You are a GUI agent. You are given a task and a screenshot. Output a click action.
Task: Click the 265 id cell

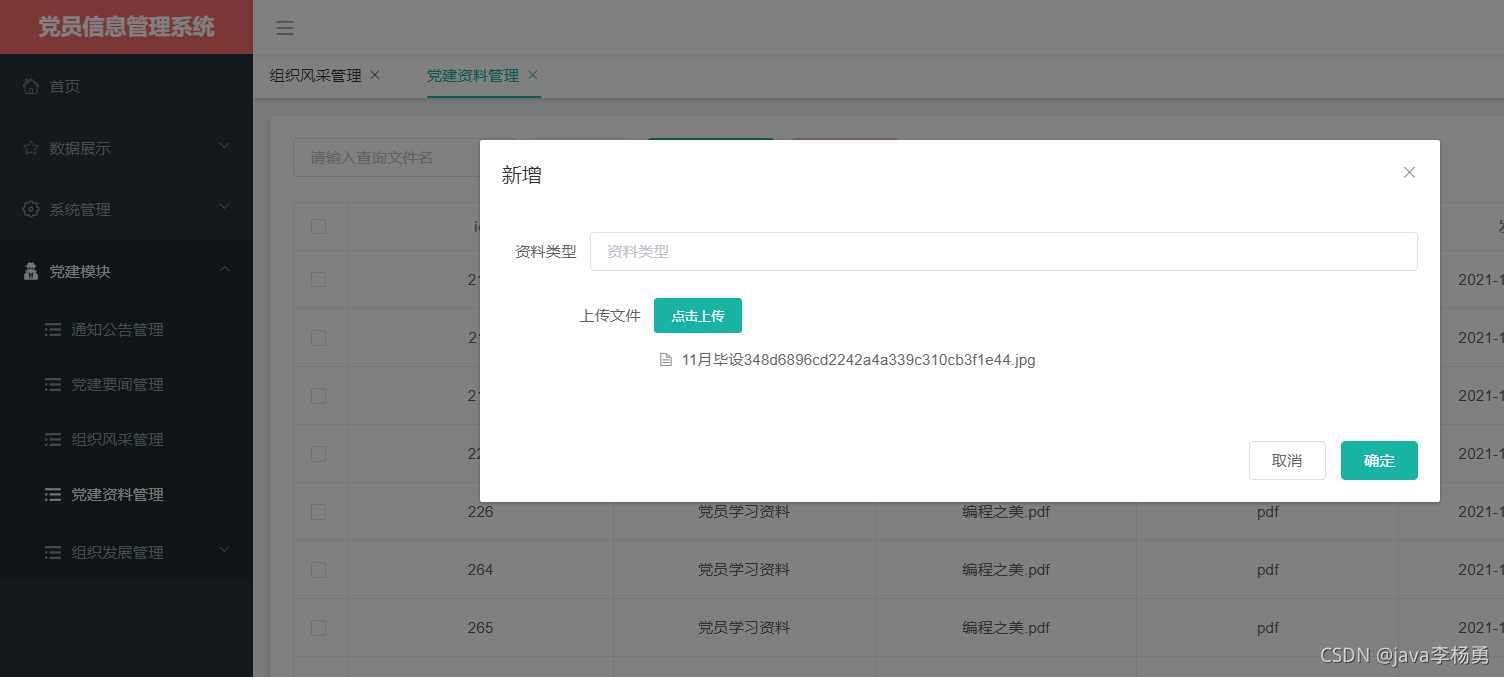[x=480, y=628]
